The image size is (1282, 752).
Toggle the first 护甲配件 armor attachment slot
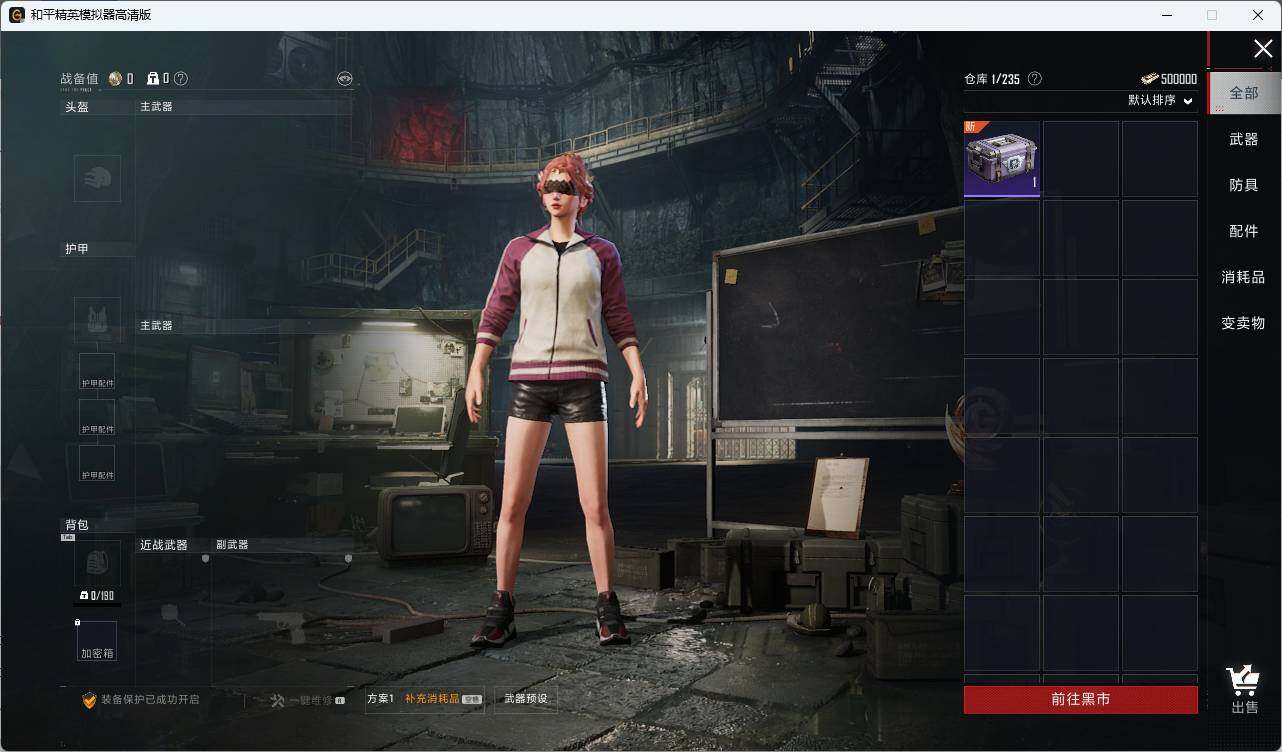click(97, 371)
